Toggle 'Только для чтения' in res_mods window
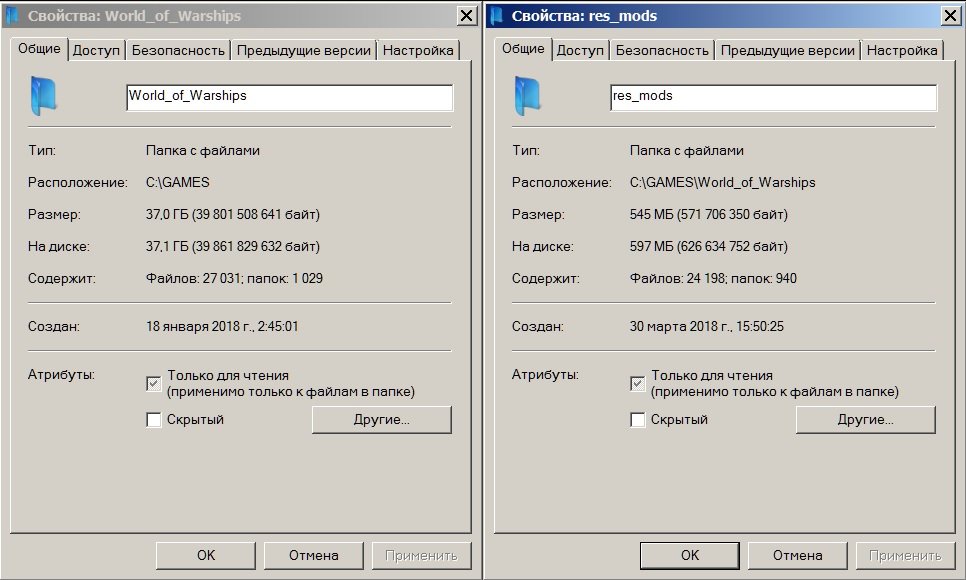 pyautogui.click(x=638, y=383)
